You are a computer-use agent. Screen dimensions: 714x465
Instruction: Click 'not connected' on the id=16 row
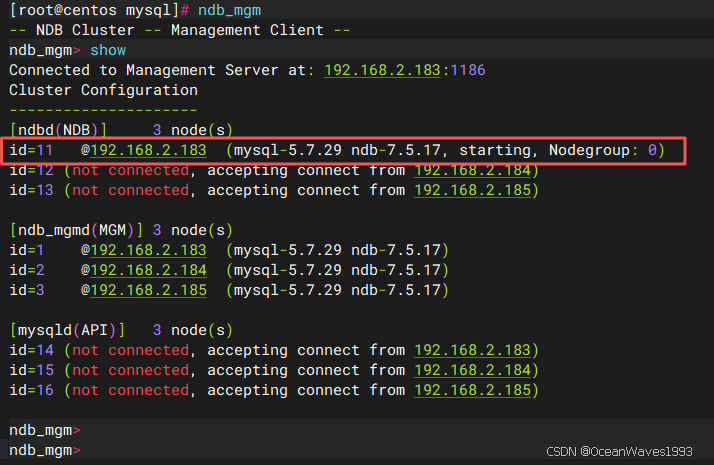tap(131, 390)
